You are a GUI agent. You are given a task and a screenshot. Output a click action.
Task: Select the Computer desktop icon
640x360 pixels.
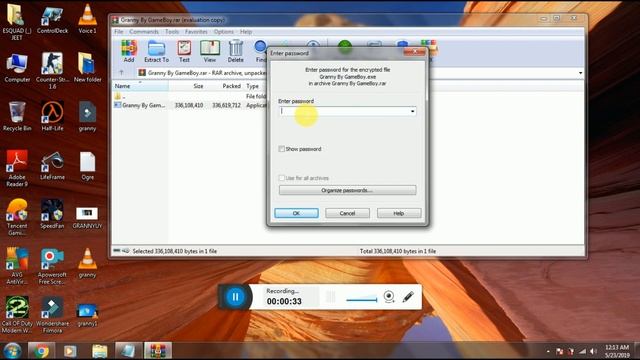(x=17, y=68)
